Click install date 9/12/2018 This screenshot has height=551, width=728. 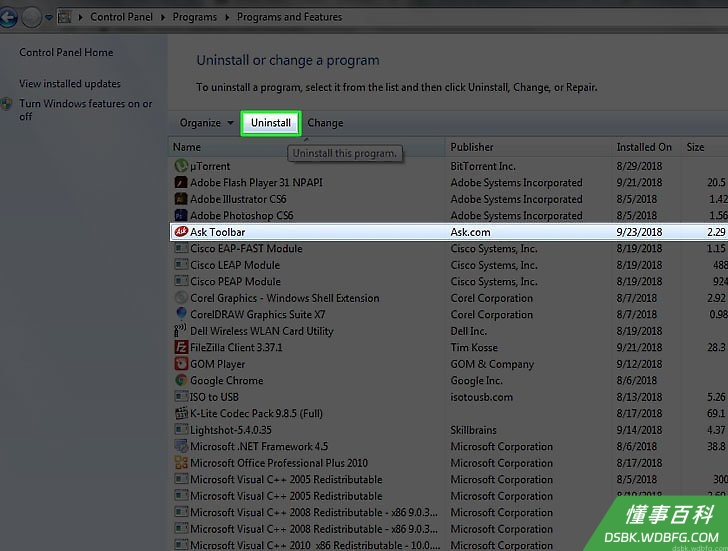(639, 364)
